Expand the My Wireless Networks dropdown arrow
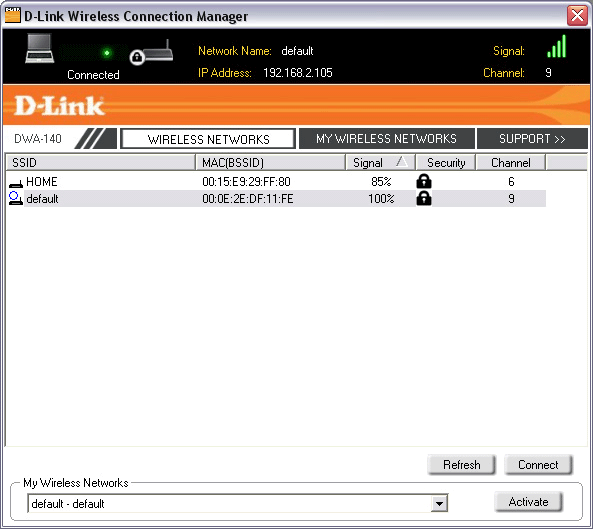593x529 pixels. pos(439,504)
